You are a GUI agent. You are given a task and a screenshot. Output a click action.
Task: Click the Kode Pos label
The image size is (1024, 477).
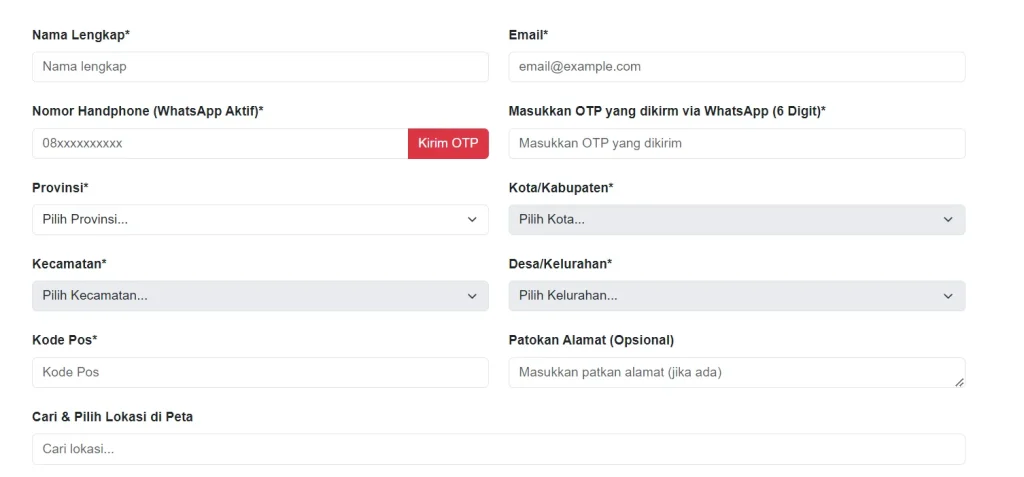point(64,340)
